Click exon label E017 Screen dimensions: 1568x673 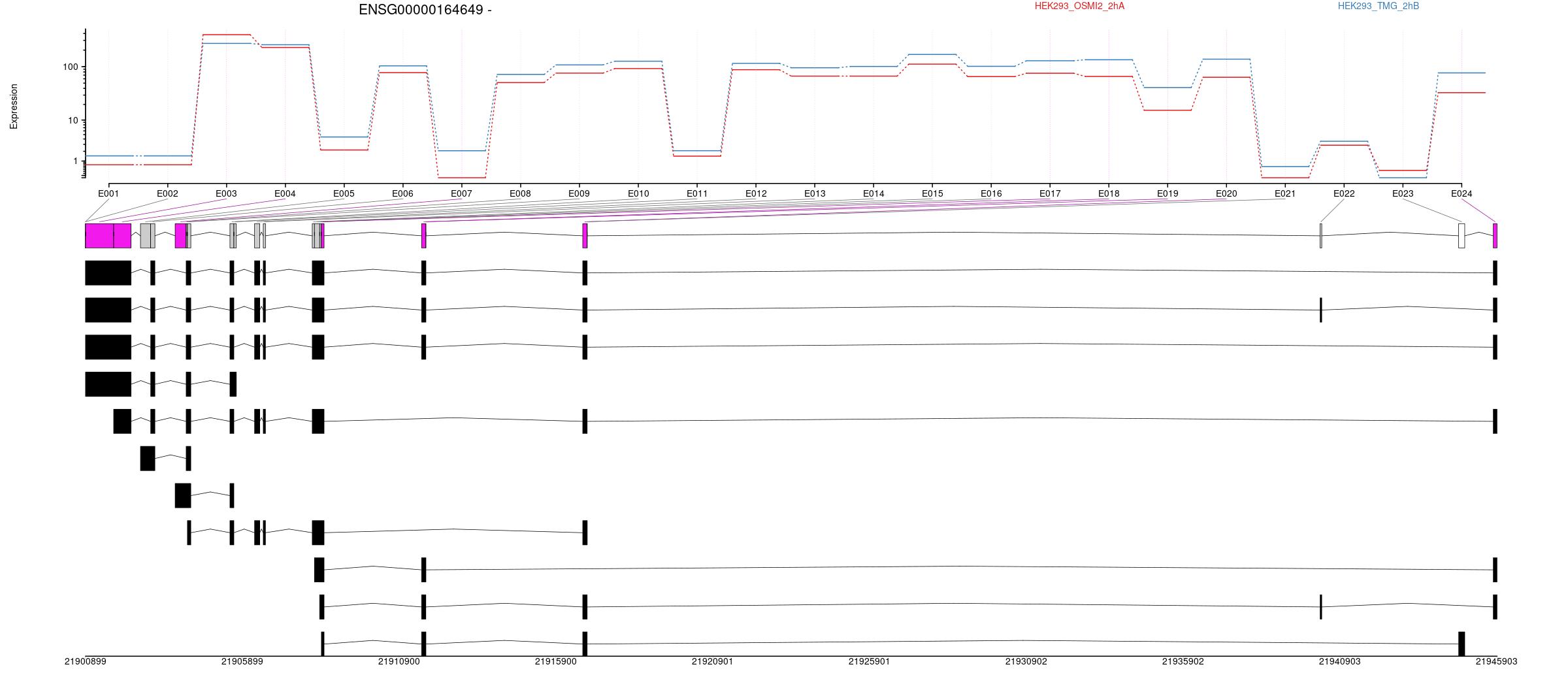(x=1050, y=193)
